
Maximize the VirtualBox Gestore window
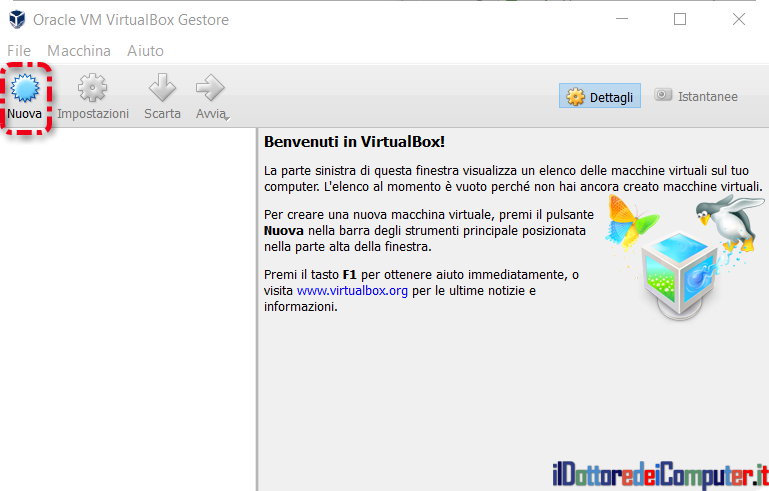(x=680, y=19)
